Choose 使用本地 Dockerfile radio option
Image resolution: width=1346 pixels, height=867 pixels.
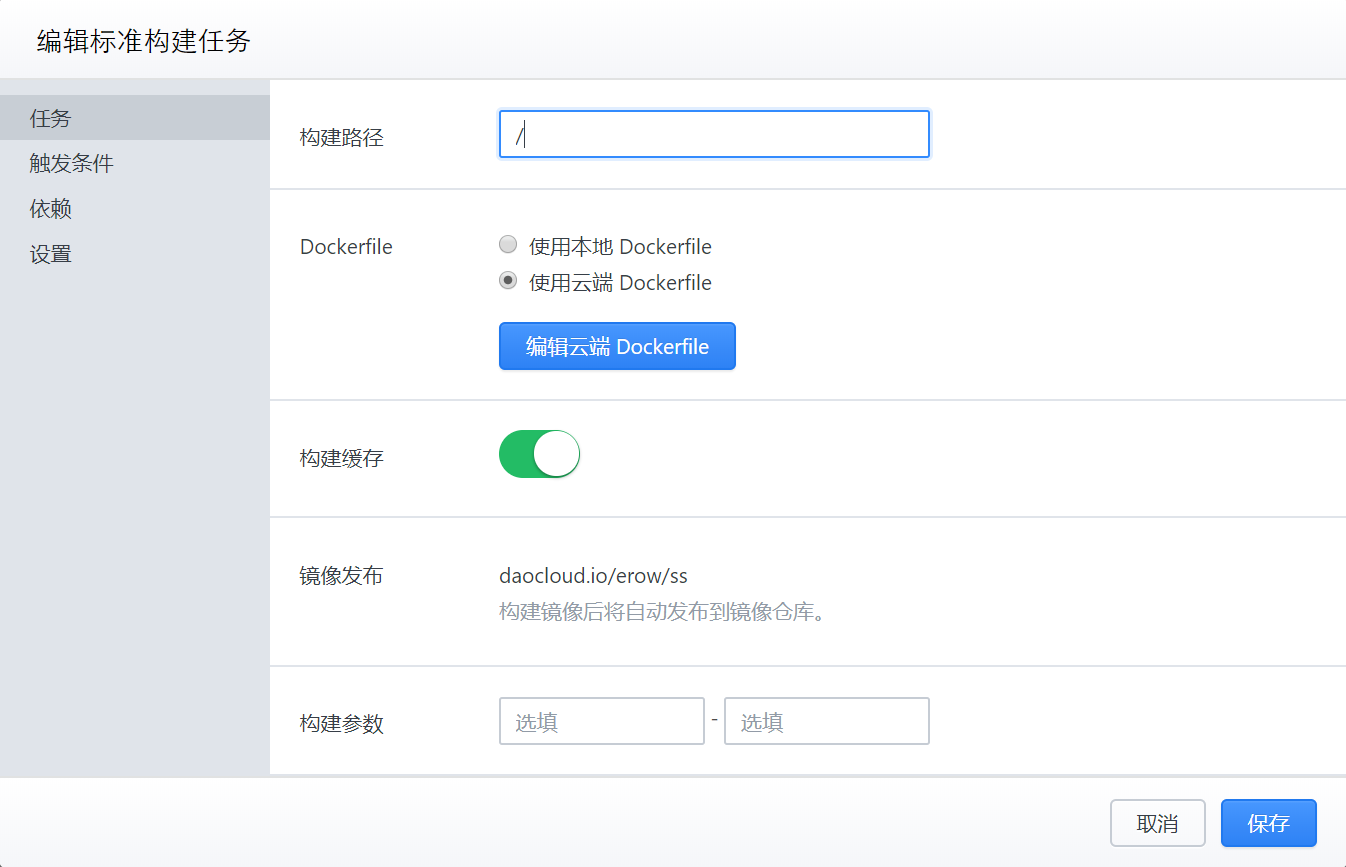point(508,244)
